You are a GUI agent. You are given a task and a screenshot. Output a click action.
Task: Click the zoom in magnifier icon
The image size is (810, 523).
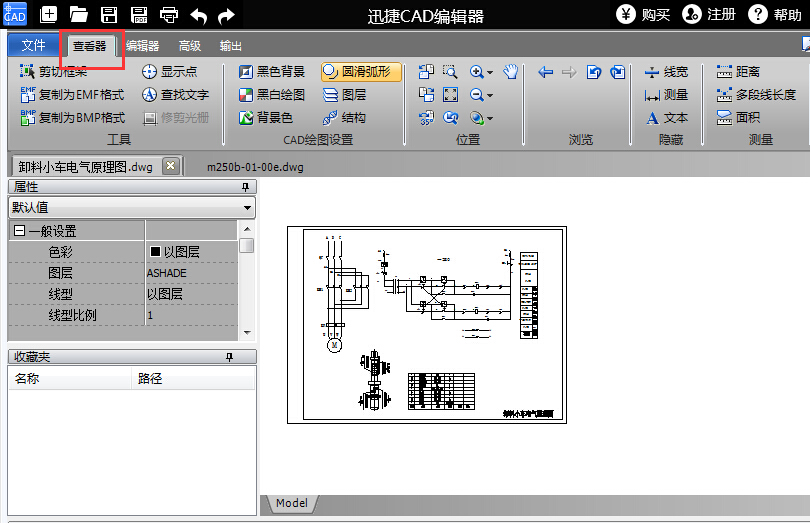476,71
